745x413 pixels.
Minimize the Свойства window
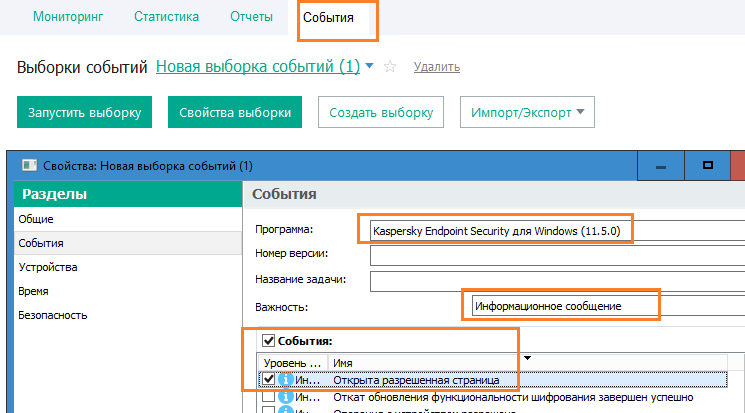(660, 165)
